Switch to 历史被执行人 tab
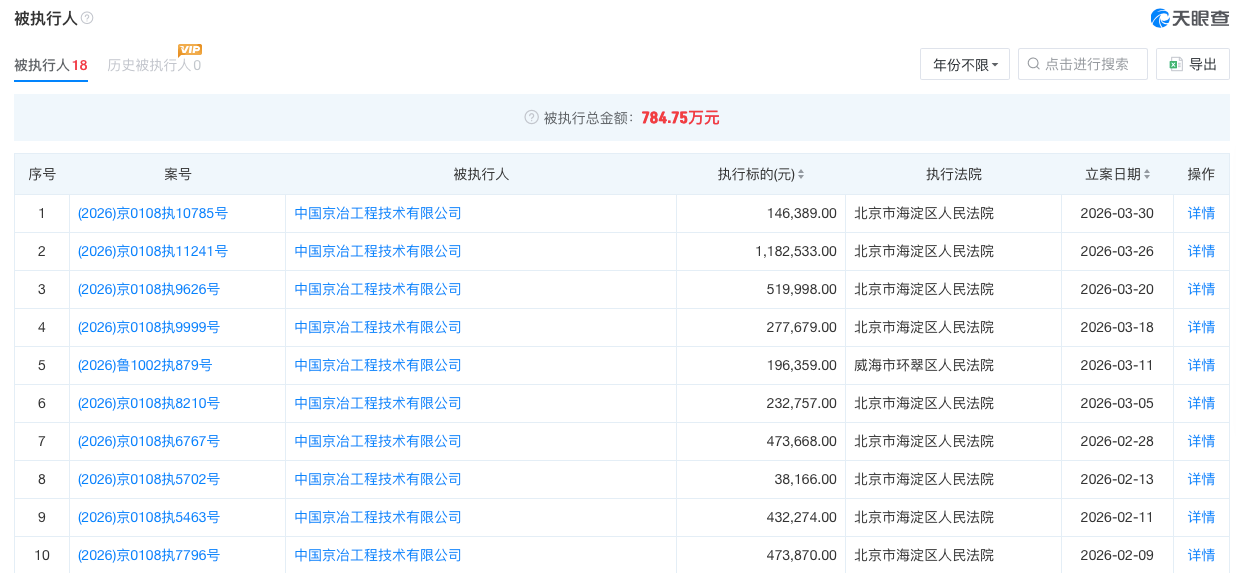 pyautogui.click(x=153, y=65)
